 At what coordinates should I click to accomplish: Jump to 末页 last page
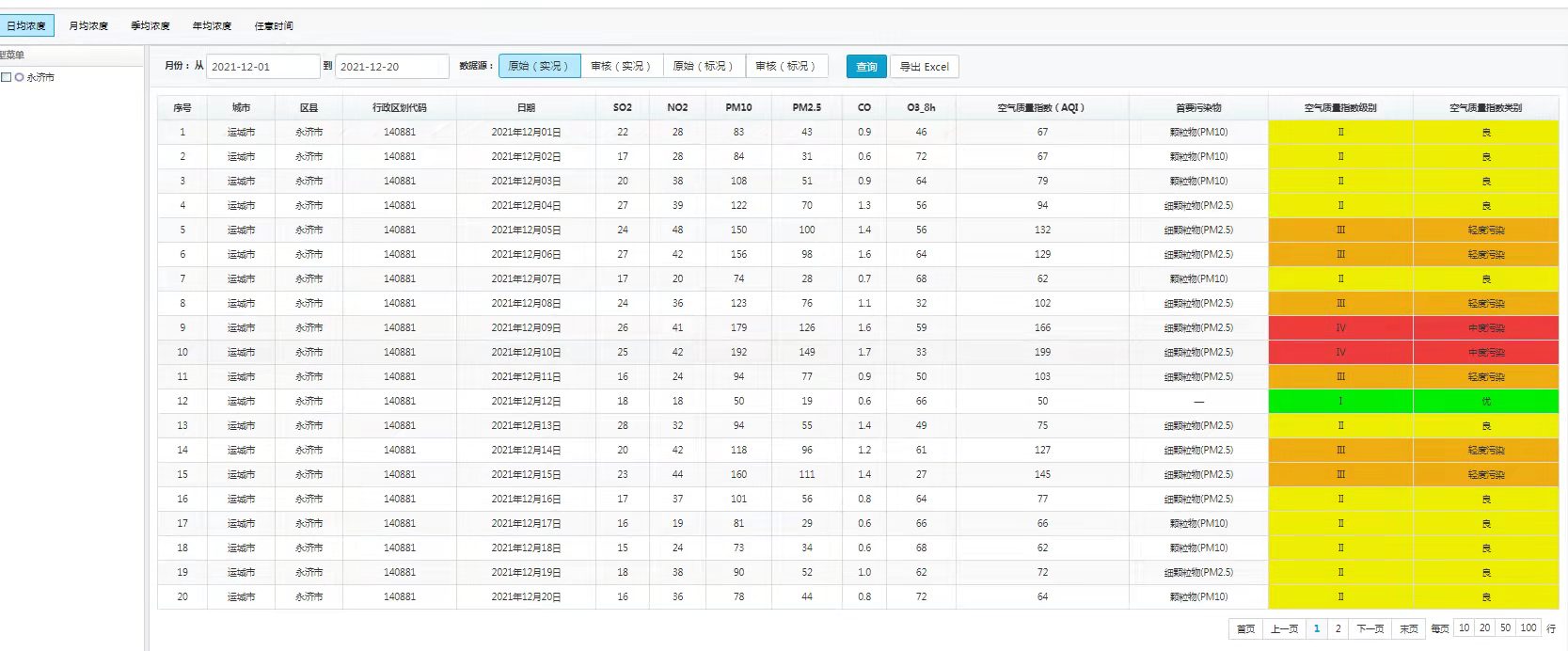(1408, 628)
